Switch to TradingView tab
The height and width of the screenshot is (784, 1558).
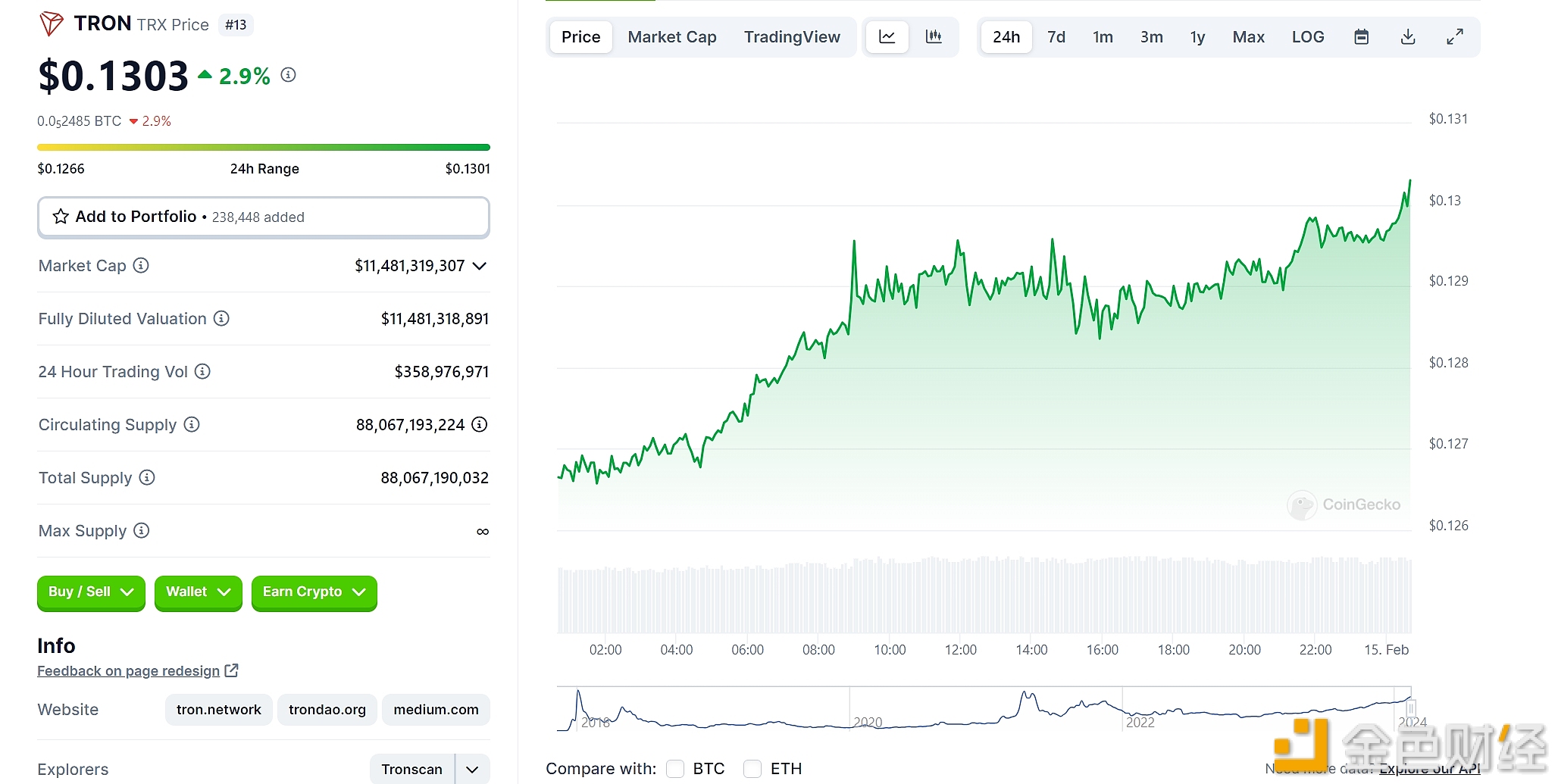click(792, 37)
